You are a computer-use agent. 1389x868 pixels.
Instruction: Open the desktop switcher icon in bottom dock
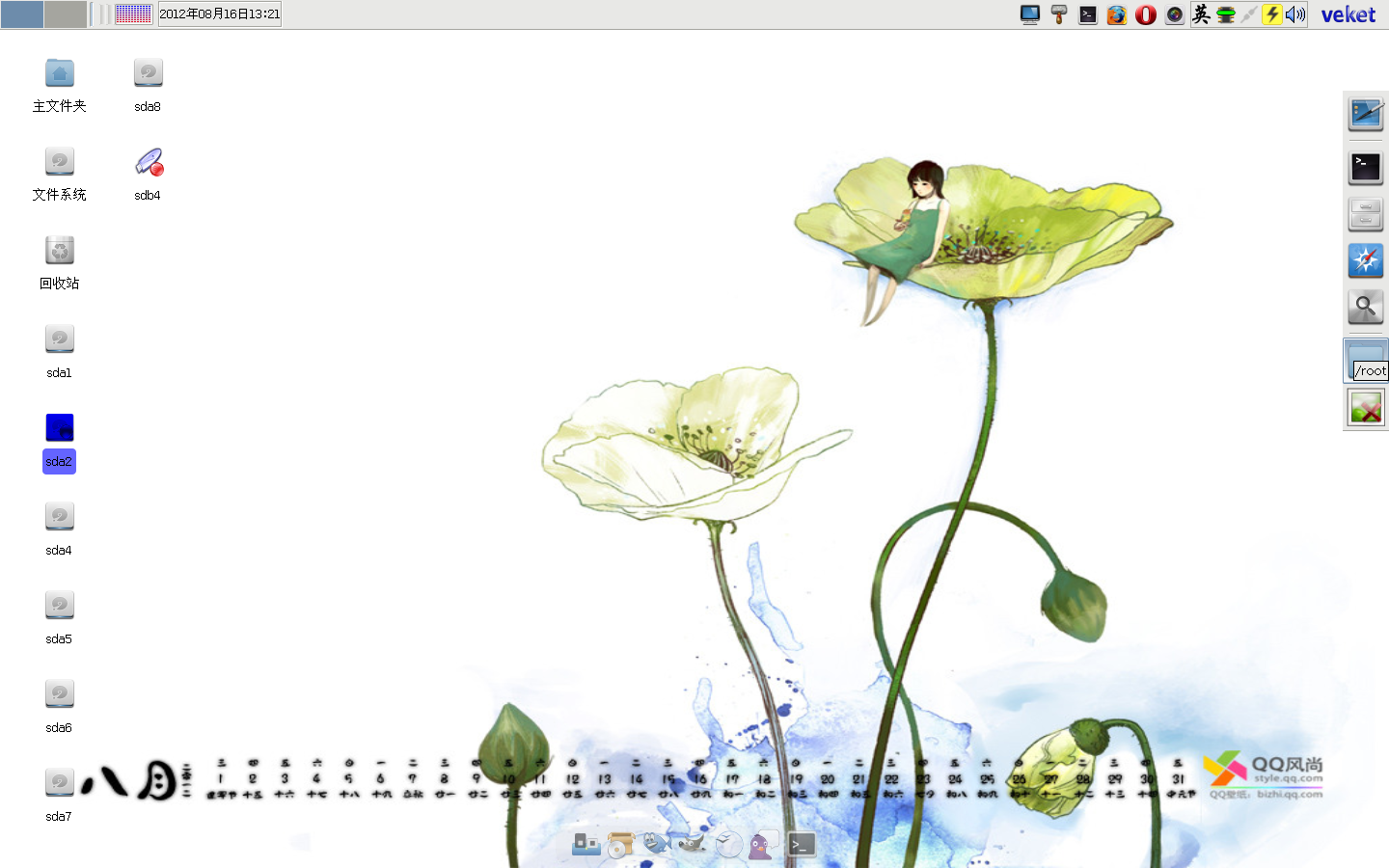coord(586,844)
